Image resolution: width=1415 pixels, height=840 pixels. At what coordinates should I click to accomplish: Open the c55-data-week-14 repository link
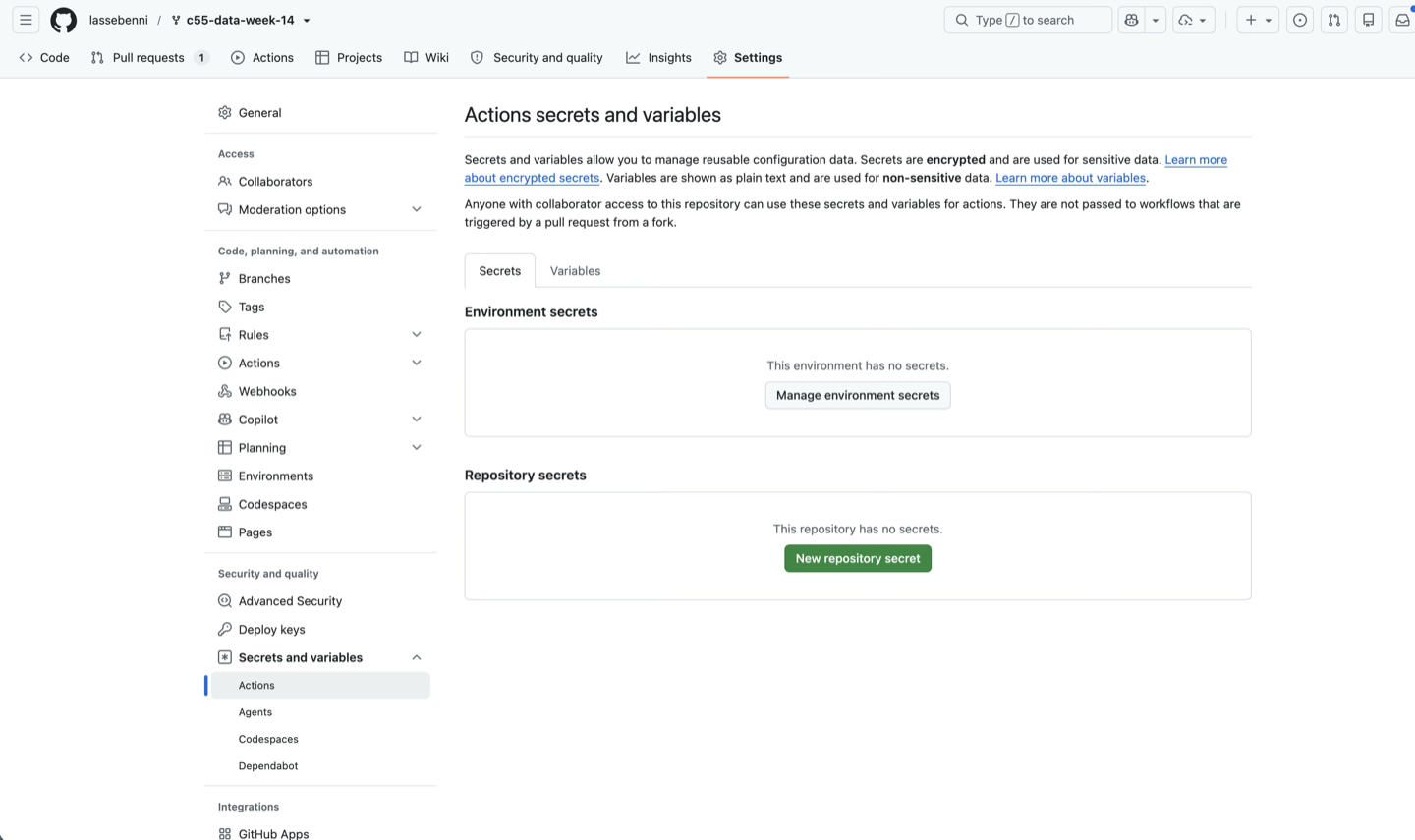click(x=240, y=20)
